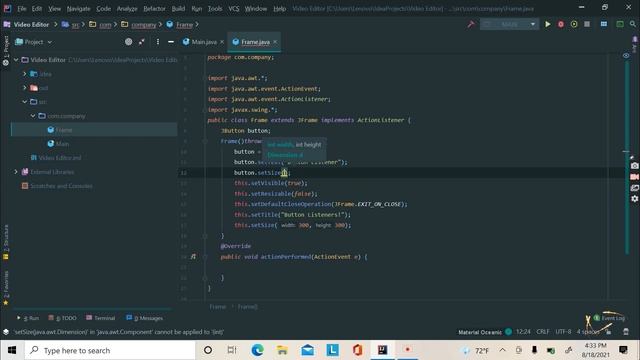
Task: Open the Navigate menu
Action: click(x=78, y=9)
